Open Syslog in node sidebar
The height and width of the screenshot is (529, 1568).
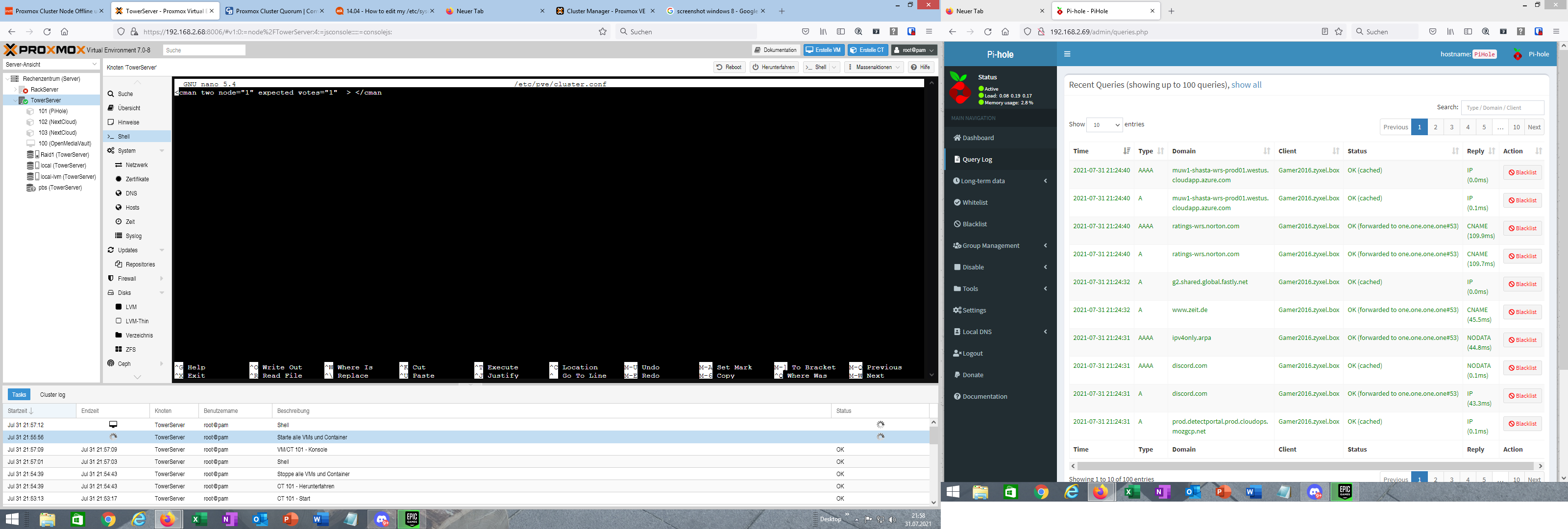pyautogui.click(x=133, y=236)
